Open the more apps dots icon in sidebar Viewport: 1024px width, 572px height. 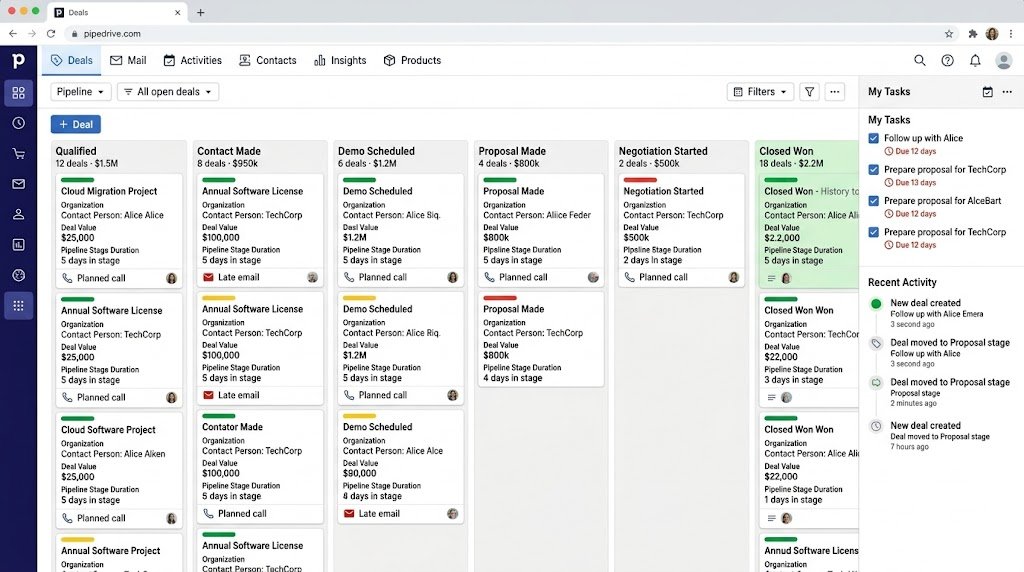tap(18, 306)
